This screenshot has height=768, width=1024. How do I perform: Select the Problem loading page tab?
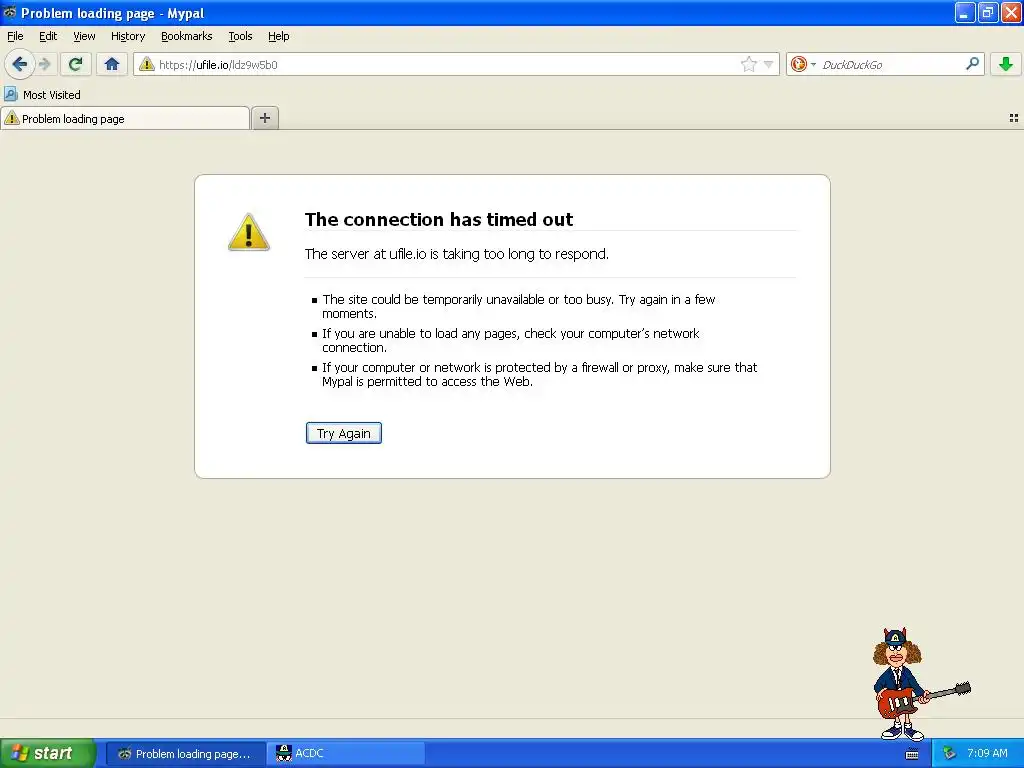pyautogui.click(x=125, y=119)
